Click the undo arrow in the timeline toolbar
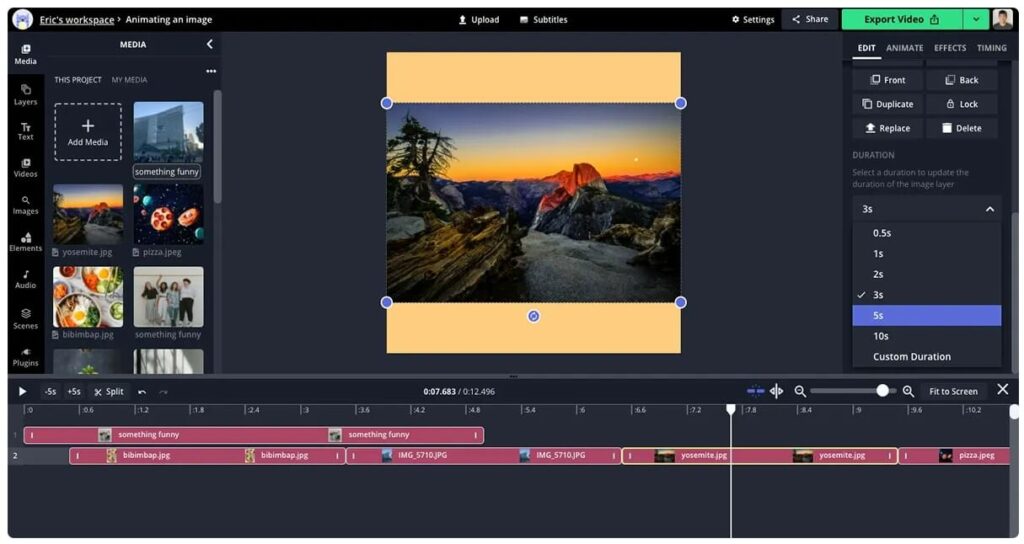This screenshot has height=544, width=1024. 142,391
